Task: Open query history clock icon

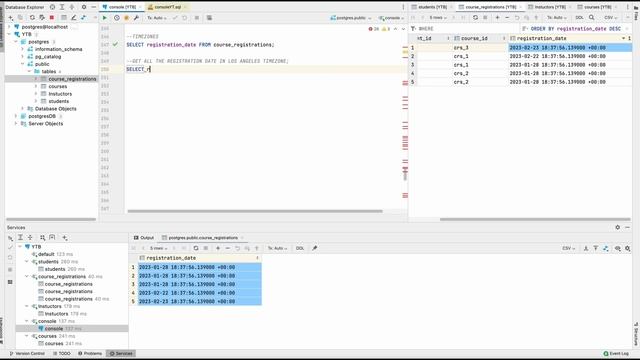Action: coord(116,18)
